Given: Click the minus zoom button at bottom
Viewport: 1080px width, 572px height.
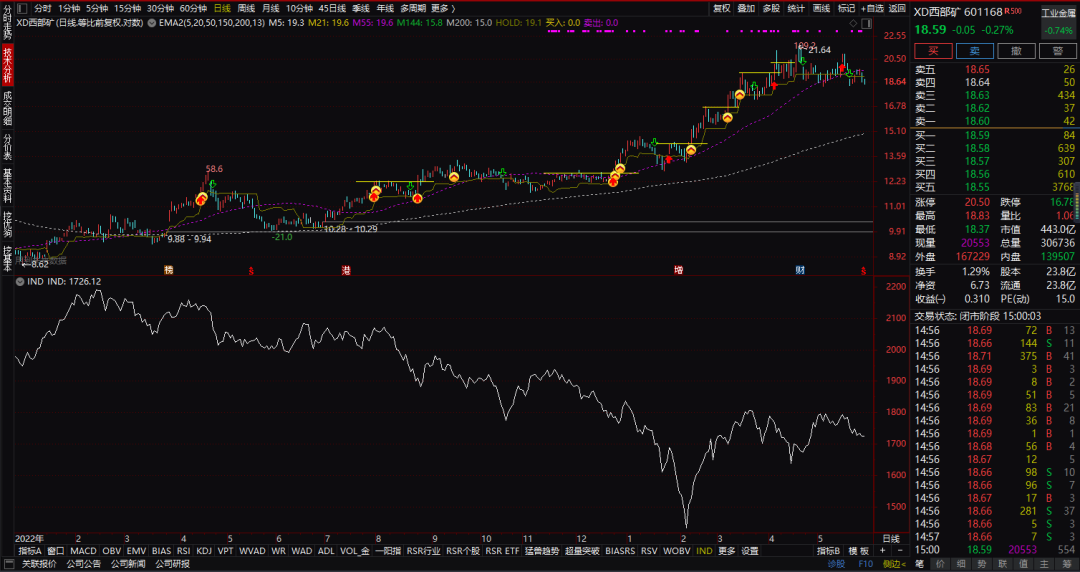Looking at the screenshot, I should (900, 551).
